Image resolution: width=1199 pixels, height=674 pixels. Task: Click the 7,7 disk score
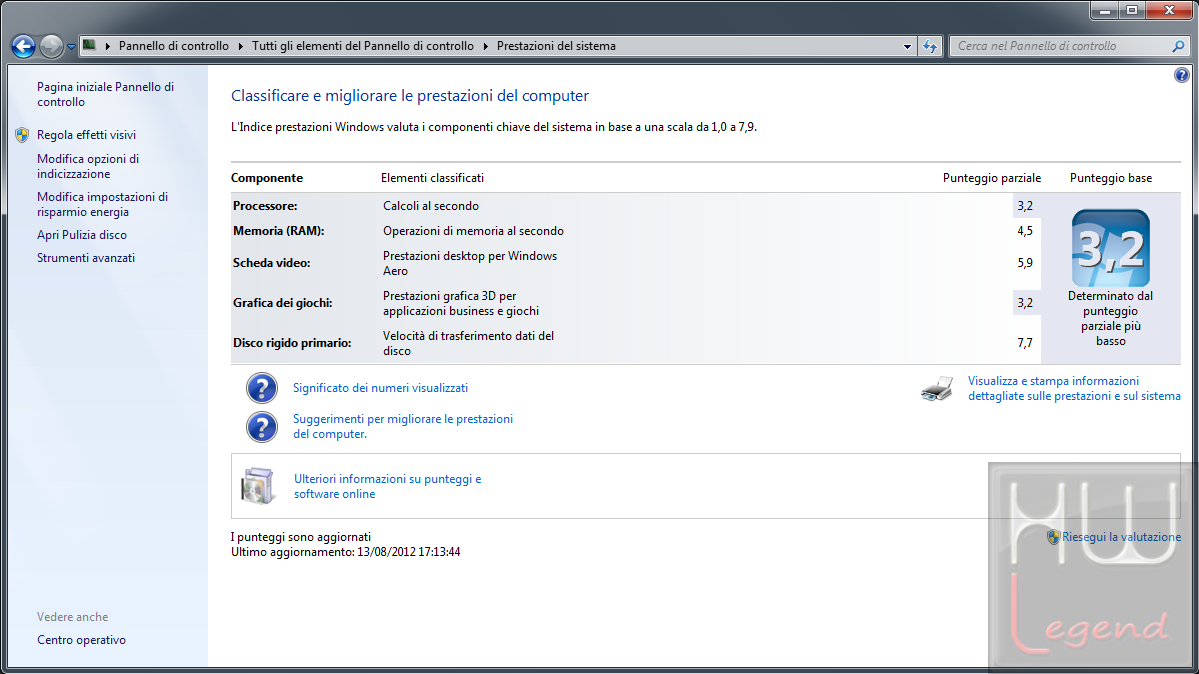coord(1025,343)
